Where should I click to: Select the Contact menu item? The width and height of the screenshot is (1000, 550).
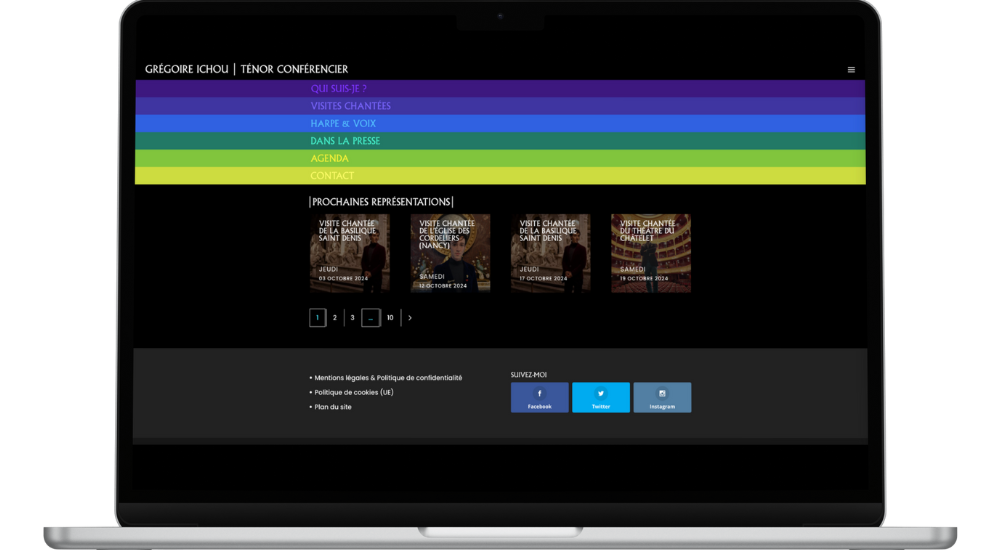(332, 176)
